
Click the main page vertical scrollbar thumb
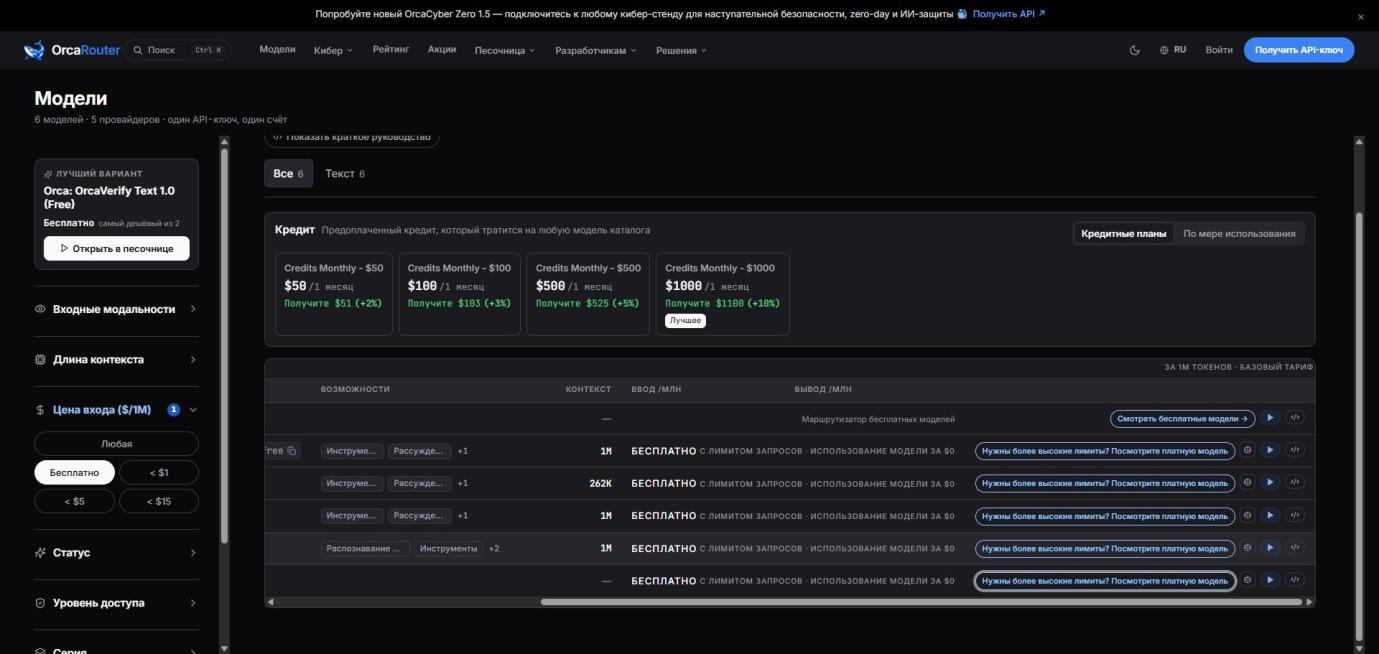click(1358, 425)
